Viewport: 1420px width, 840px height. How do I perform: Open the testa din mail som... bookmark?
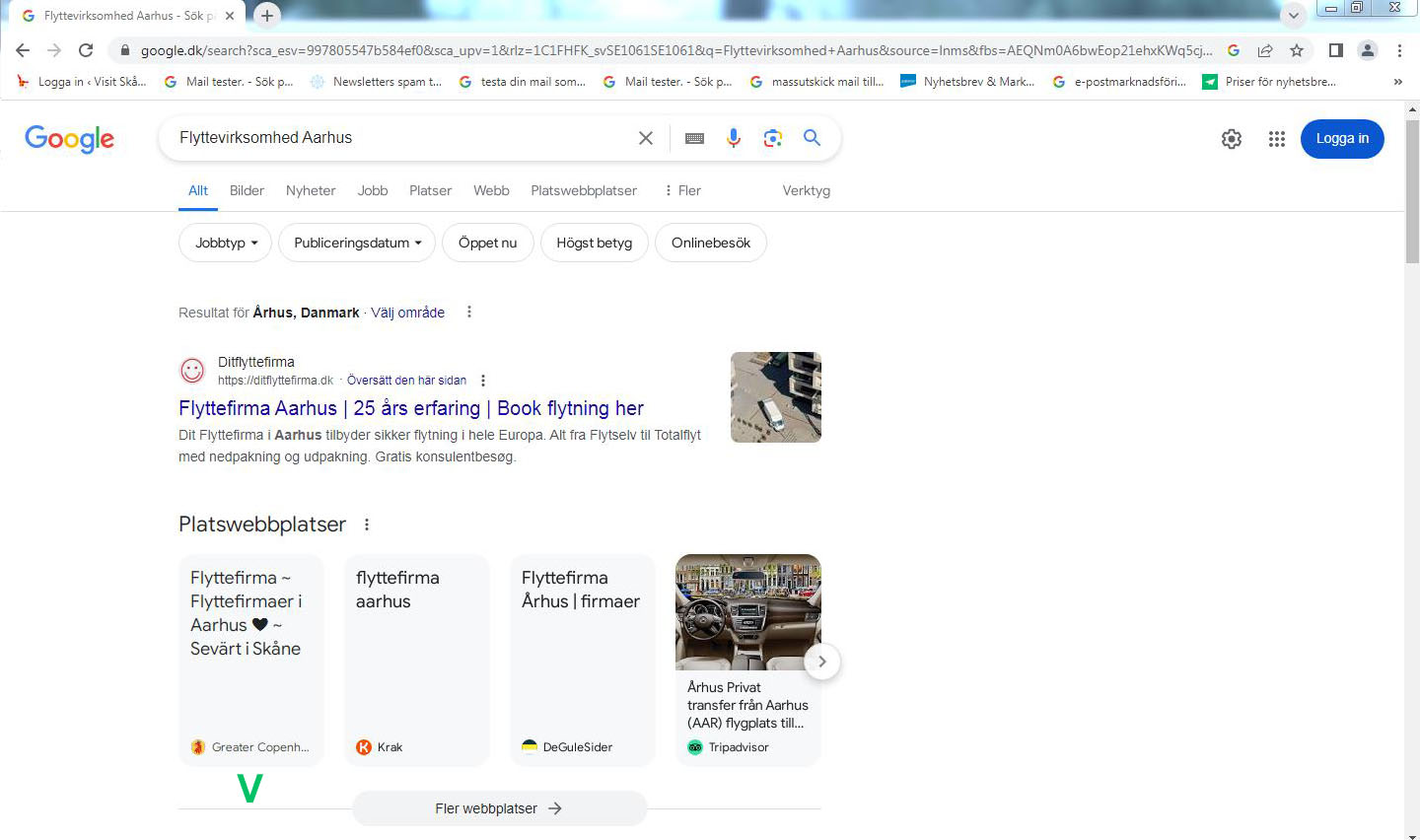coord(523,82)
